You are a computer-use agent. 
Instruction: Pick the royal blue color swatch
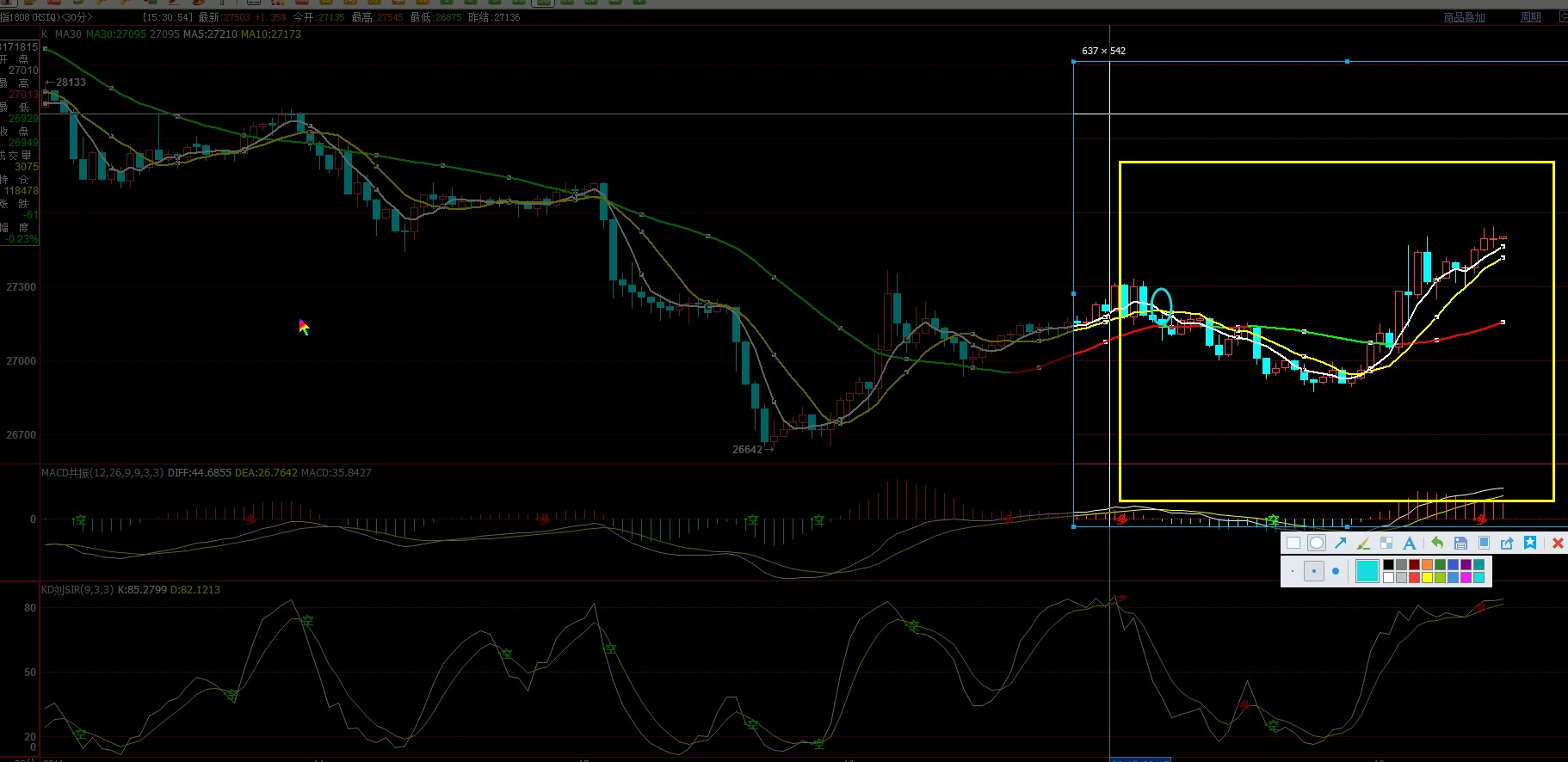coord(1453,564)
